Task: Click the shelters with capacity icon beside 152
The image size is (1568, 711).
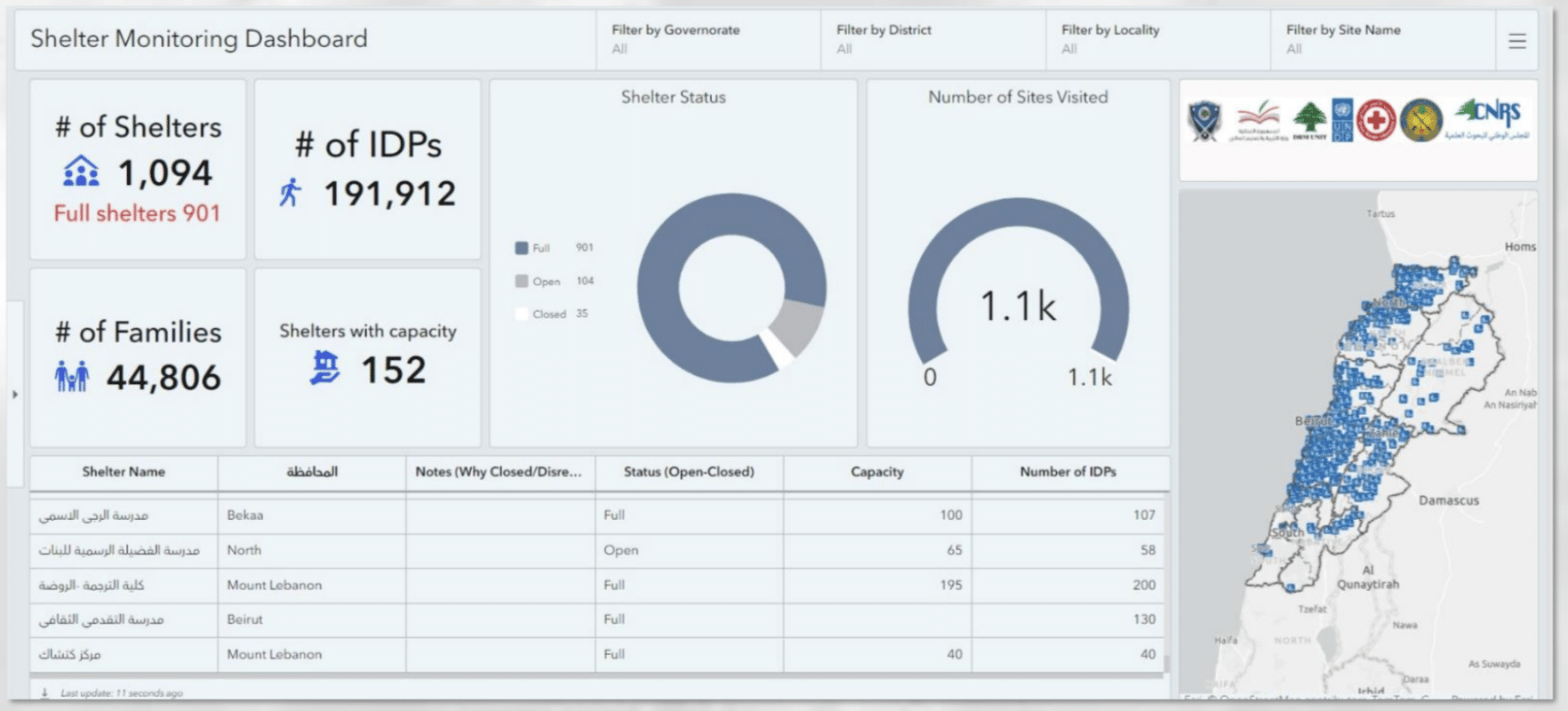Action: click(x=324, y=368)
